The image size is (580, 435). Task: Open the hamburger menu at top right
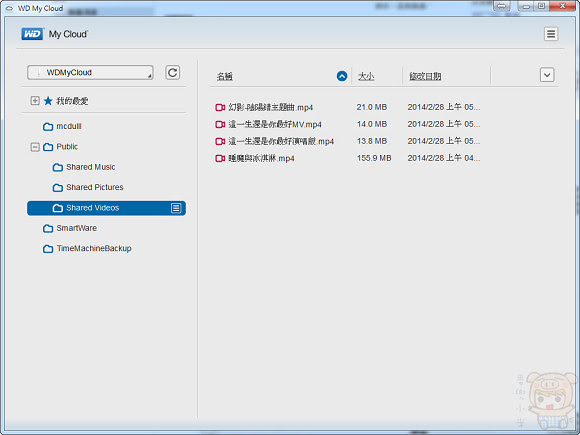coord(551,34)
